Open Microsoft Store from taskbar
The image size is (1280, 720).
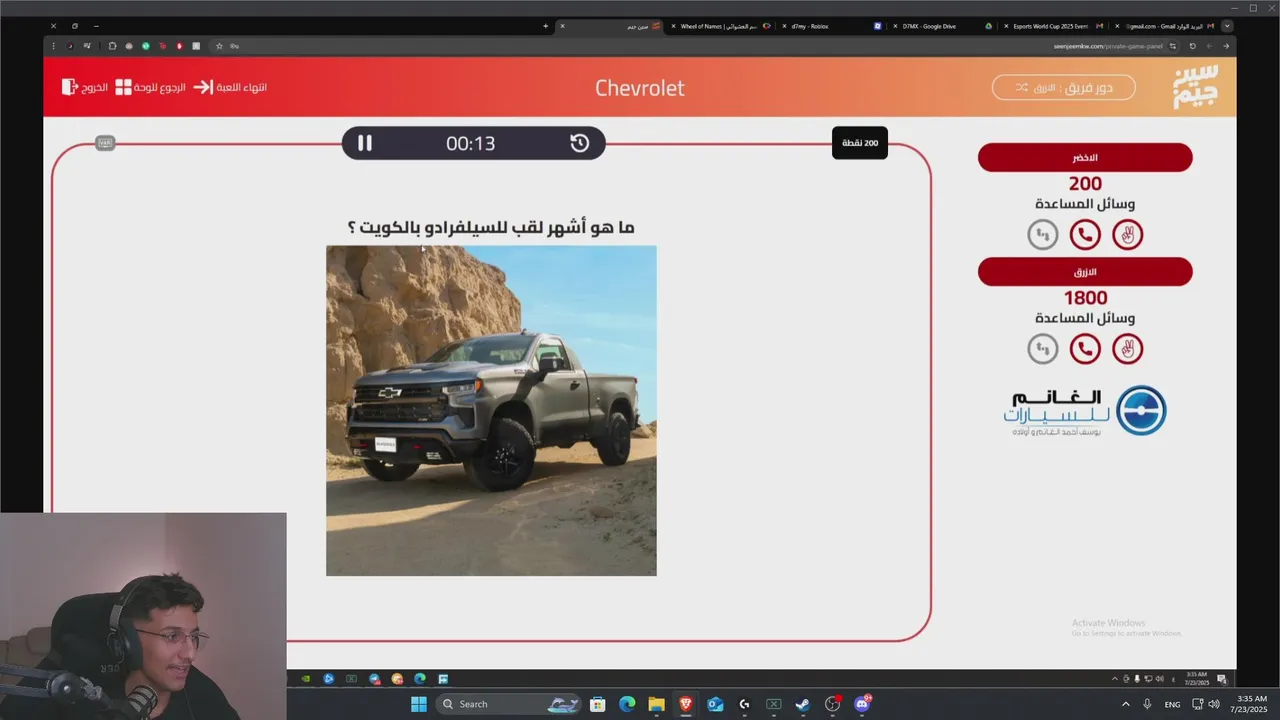click(x=597, y=704)
